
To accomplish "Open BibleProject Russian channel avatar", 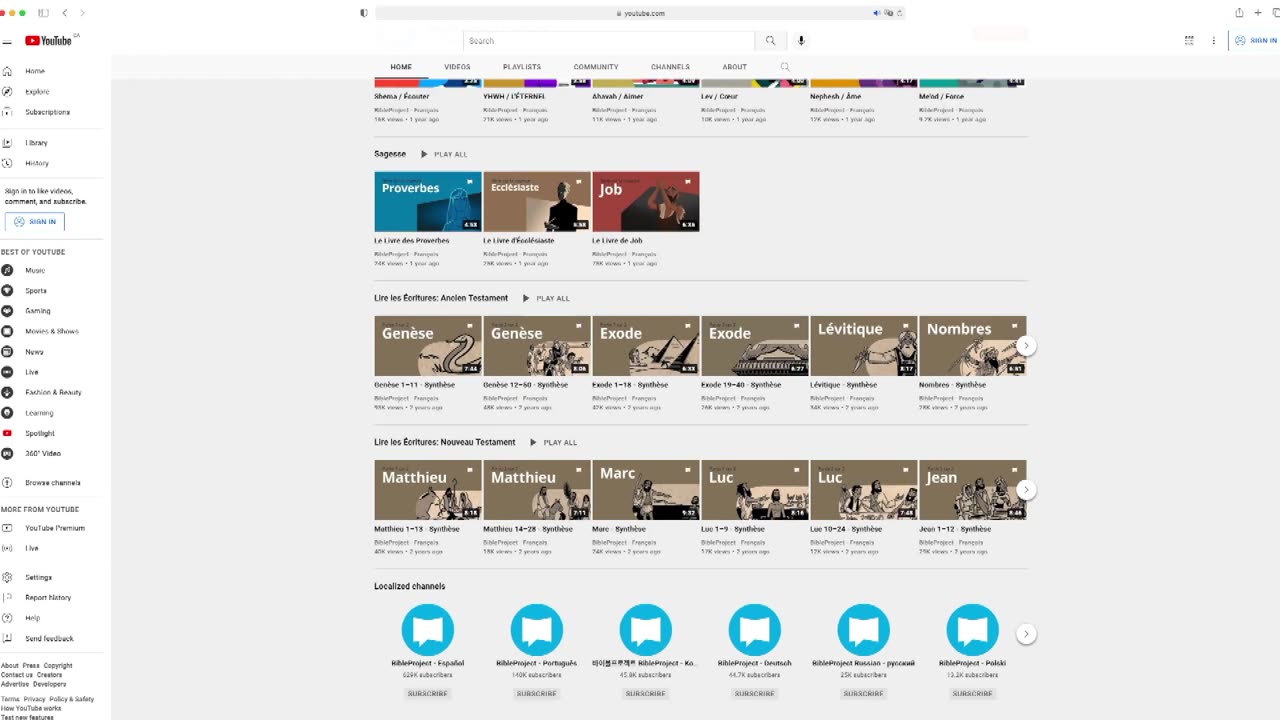I will (863, 630).
